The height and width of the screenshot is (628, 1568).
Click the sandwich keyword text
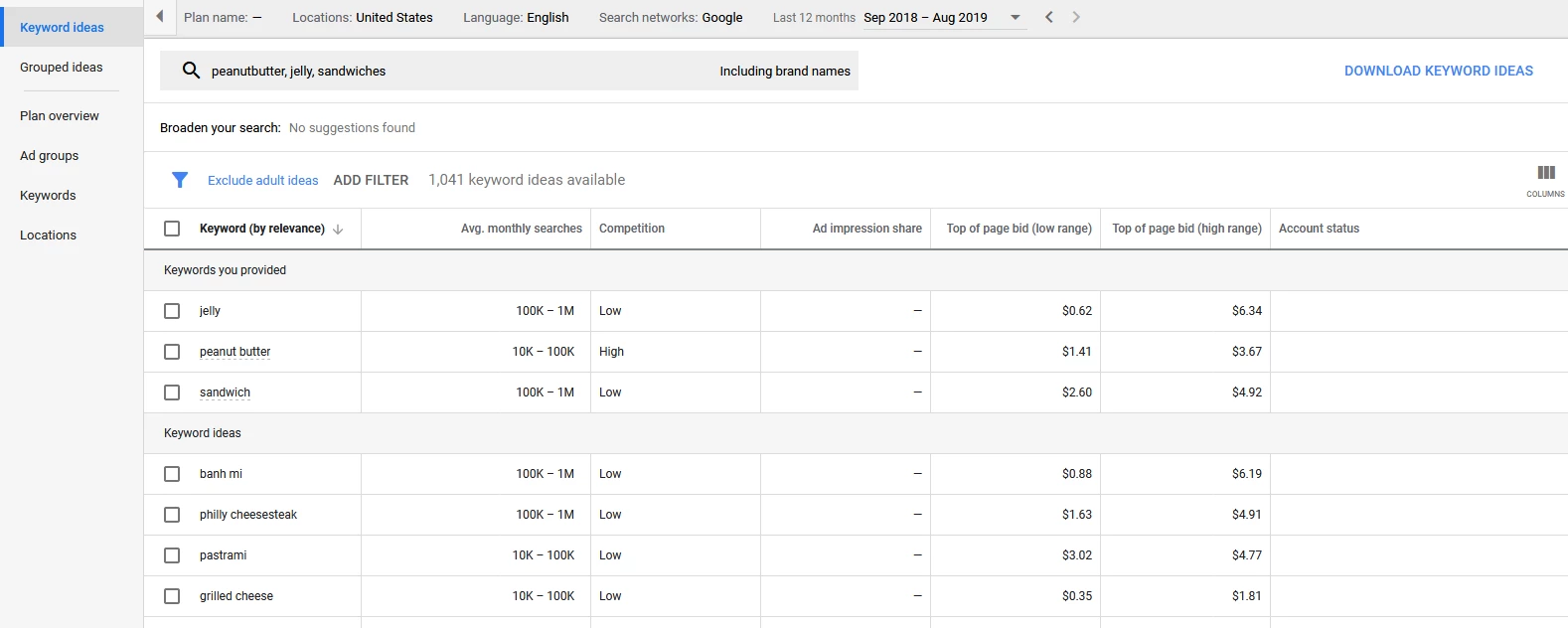tap(225, 392)
